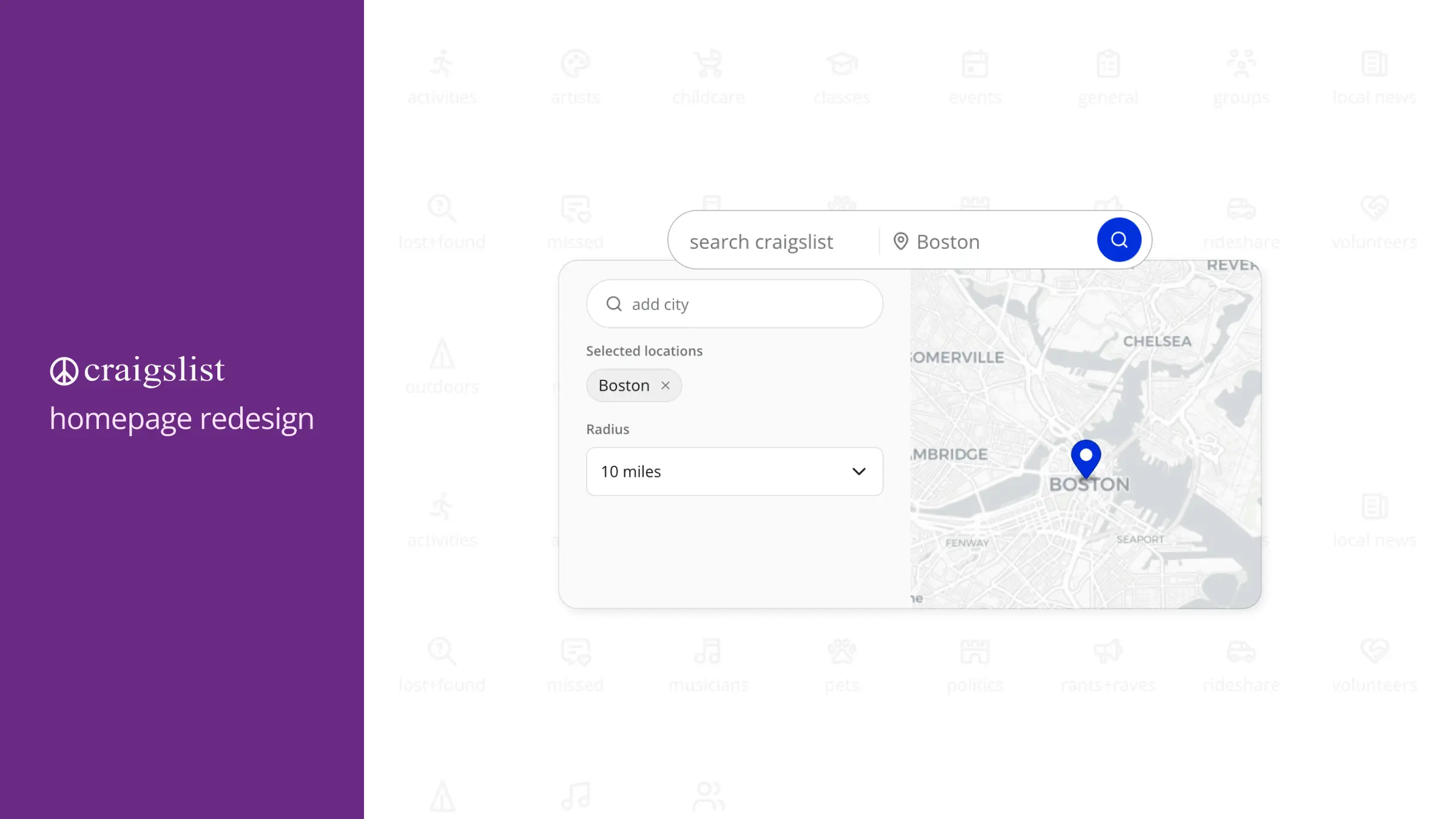Open the 10 miles radius dropdown
The height and width of the screenshot is (819, 1456).
tap(733, 471)
